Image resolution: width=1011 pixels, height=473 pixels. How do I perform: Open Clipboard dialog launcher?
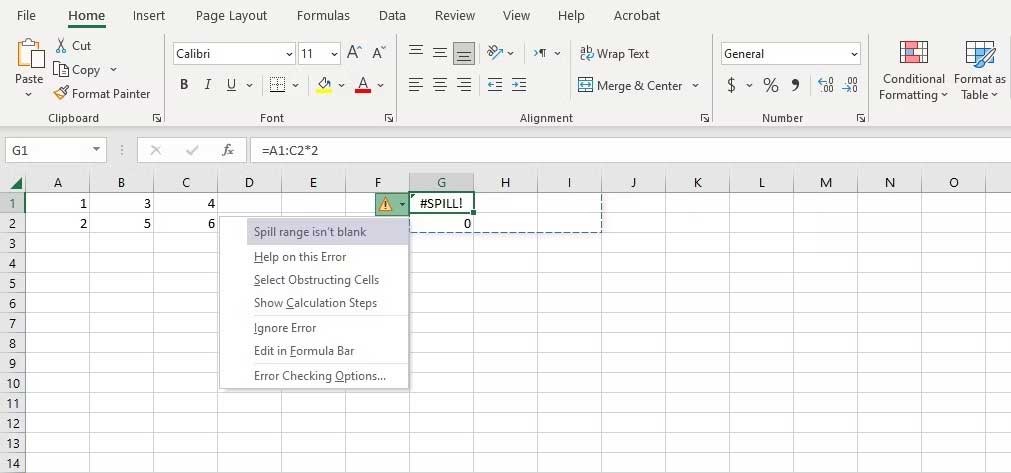(x=157, y=119)
